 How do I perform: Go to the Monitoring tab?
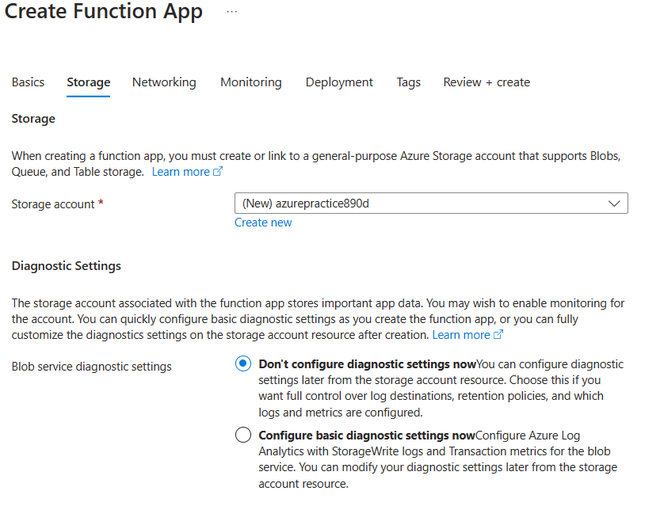pos(251,82)
